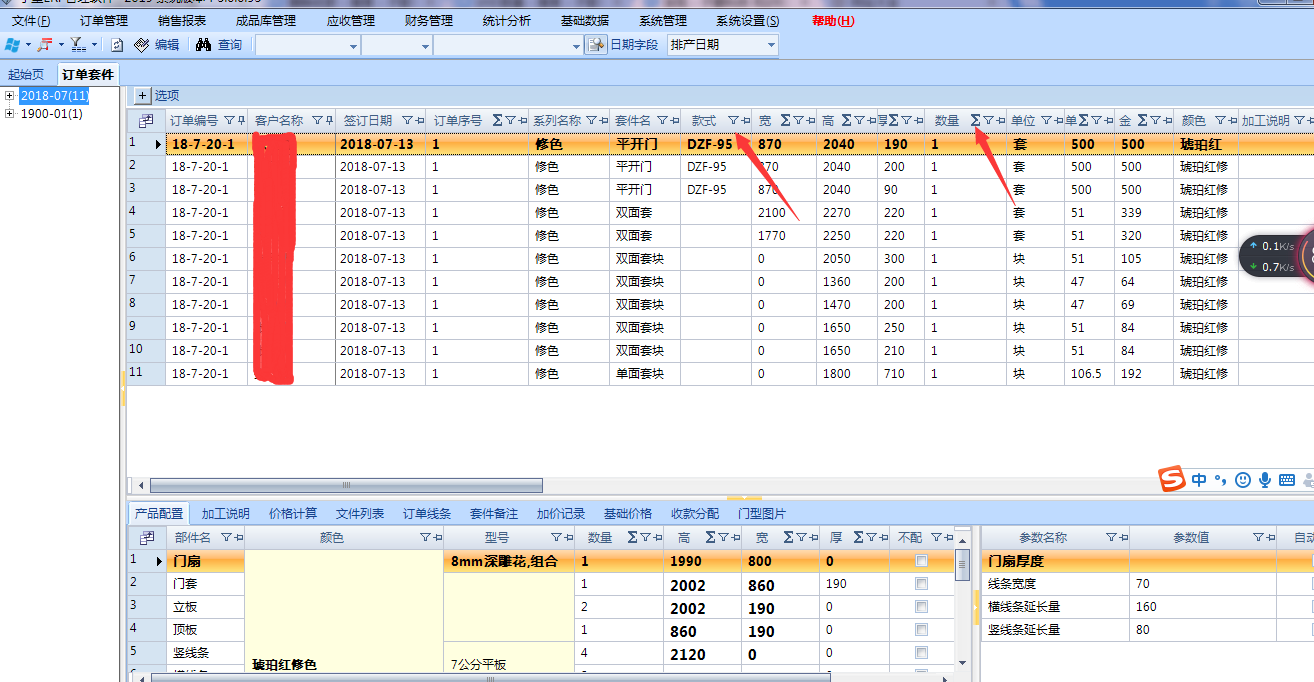Click the grid selector icon at top-left of order table

(x=146, y=121)
